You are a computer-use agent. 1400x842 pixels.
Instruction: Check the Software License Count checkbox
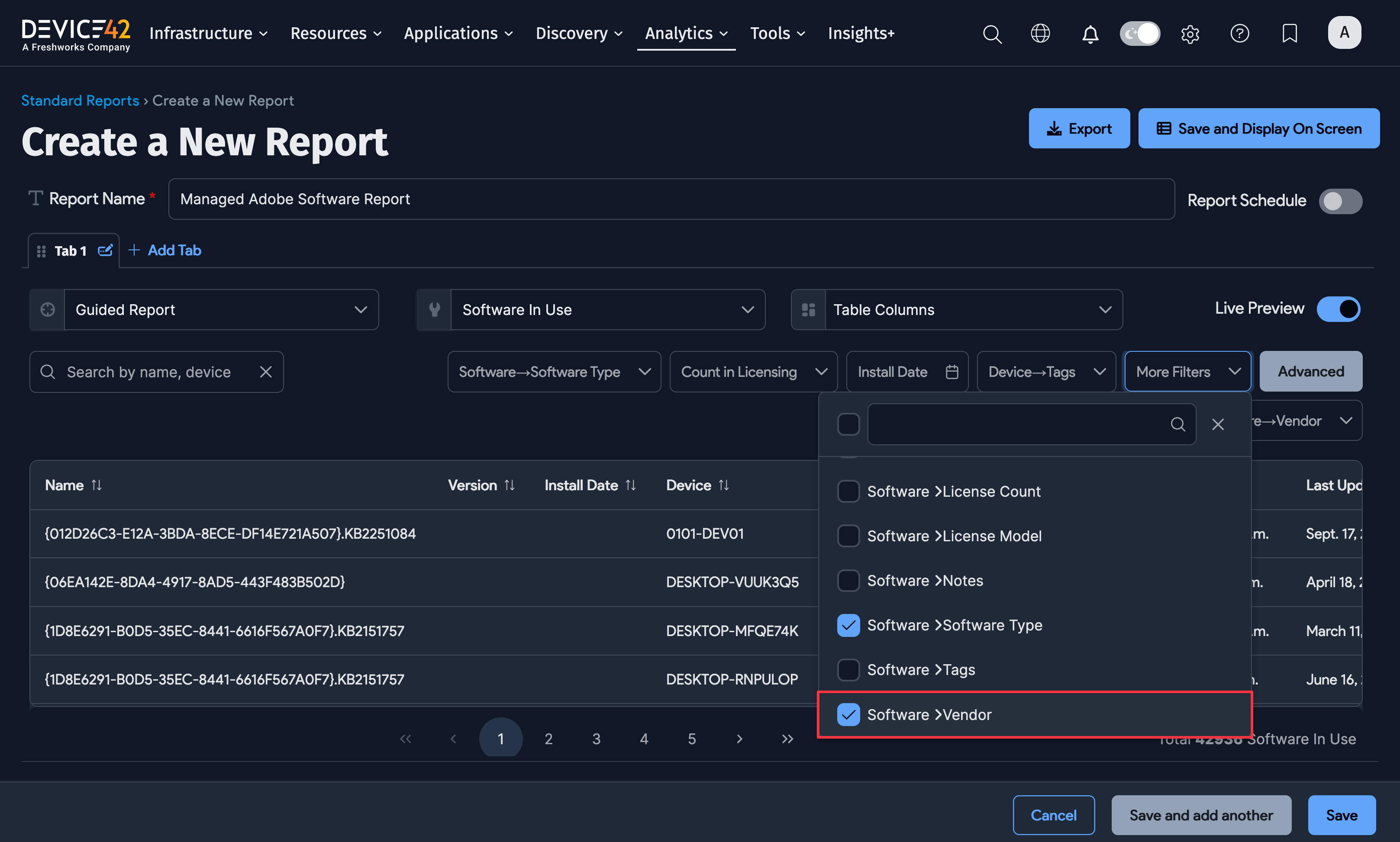coord(848,492)
